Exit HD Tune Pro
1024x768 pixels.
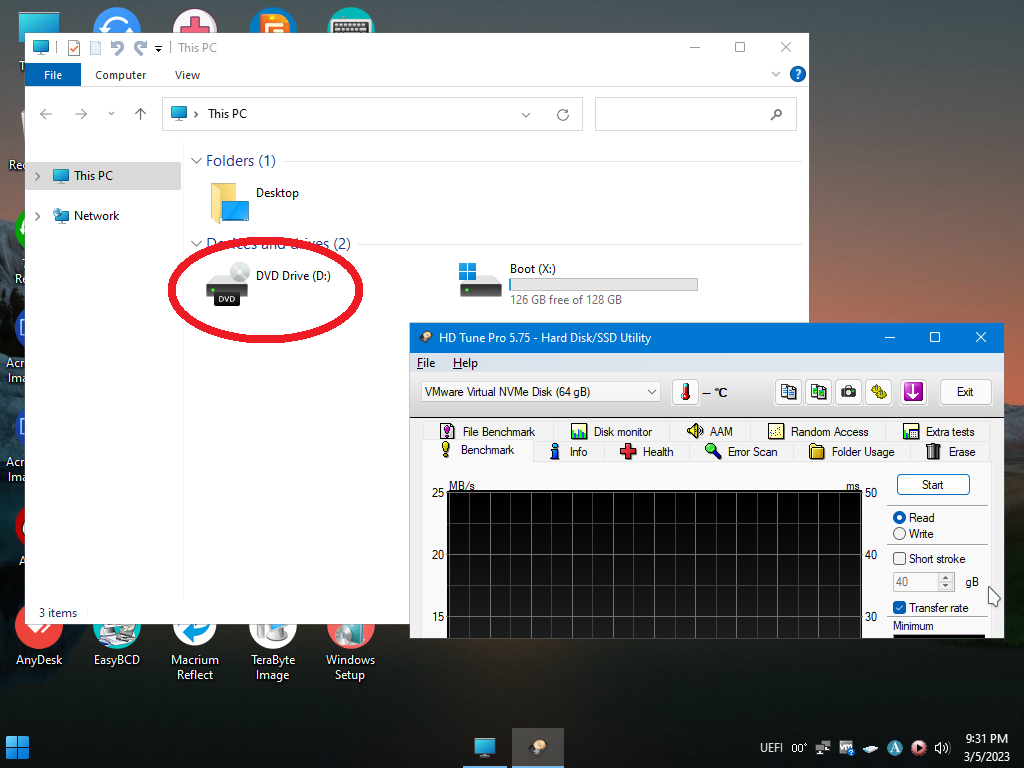[965, 392]
